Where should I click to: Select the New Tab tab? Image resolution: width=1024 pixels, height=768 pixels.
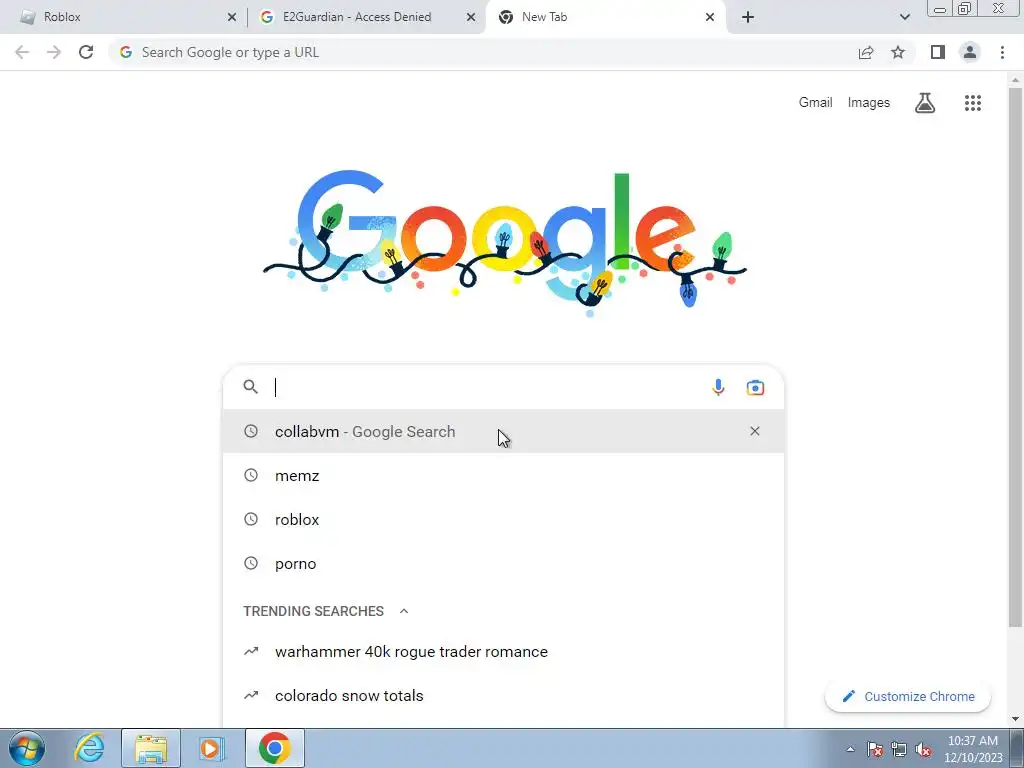point(605,17)
